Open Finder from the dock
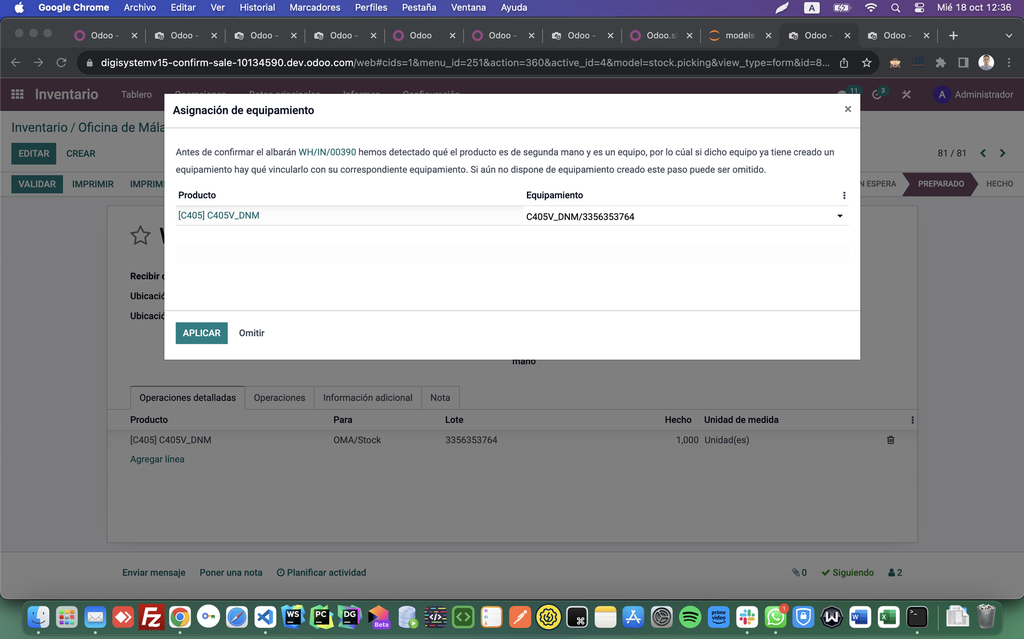The height and width of the screenshot is (639, 1024). [x=39, y=616]
